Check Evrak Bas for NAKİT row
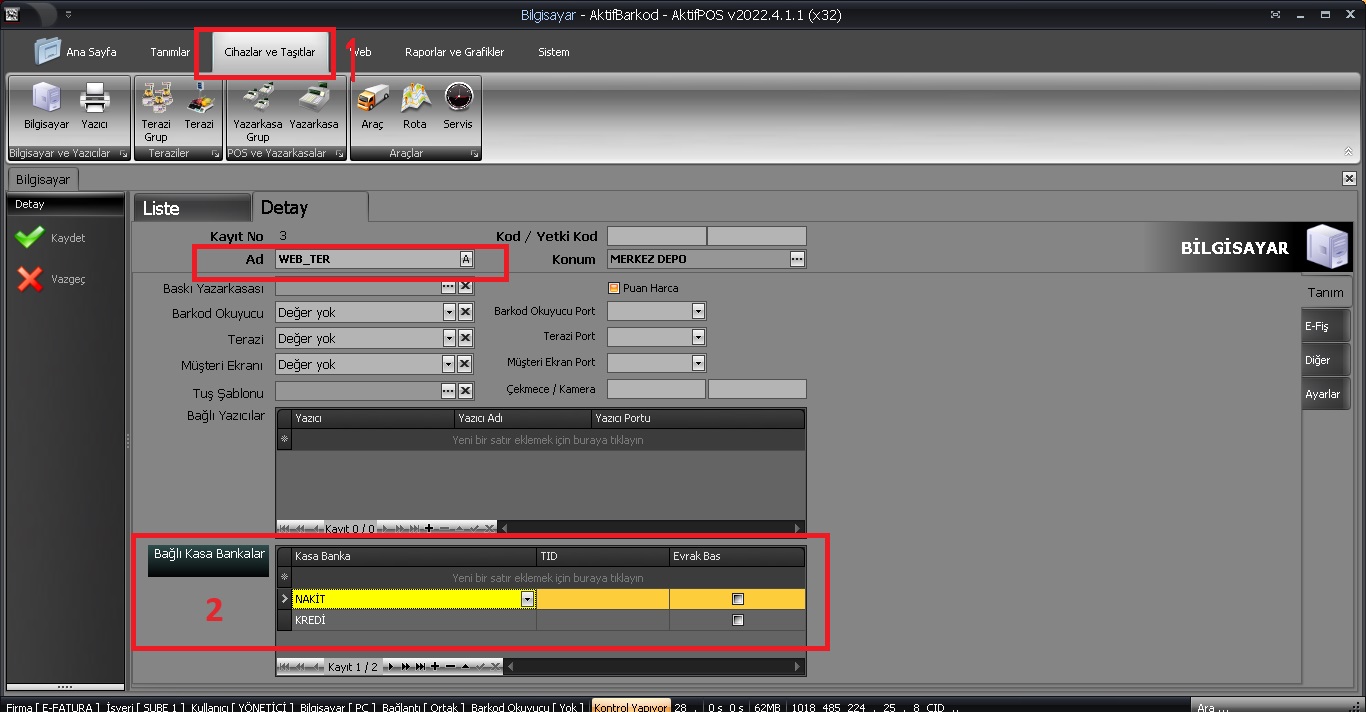 pos(738,599)
